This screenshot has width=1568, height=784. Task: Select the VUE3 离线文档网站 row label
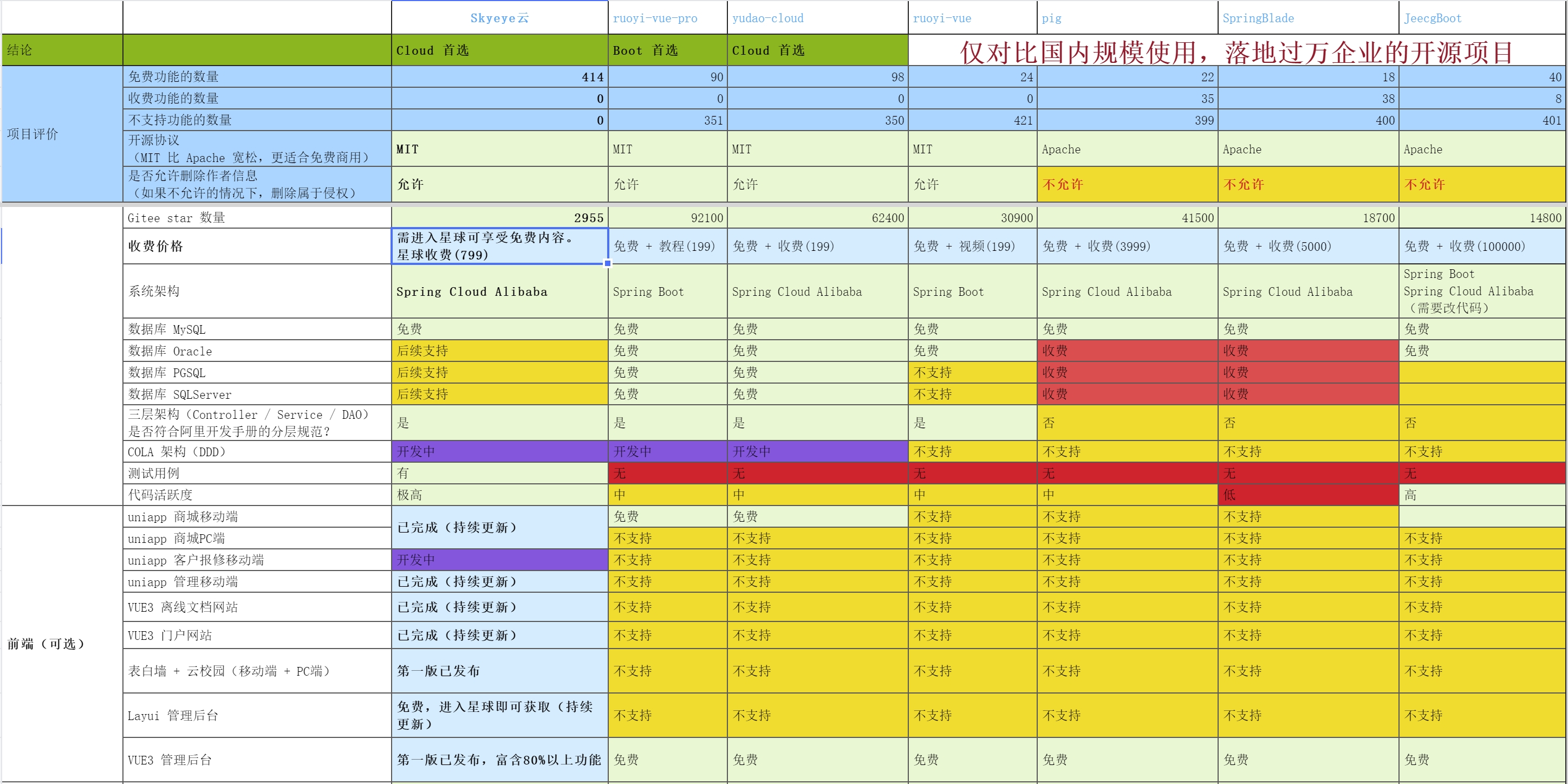257,607
